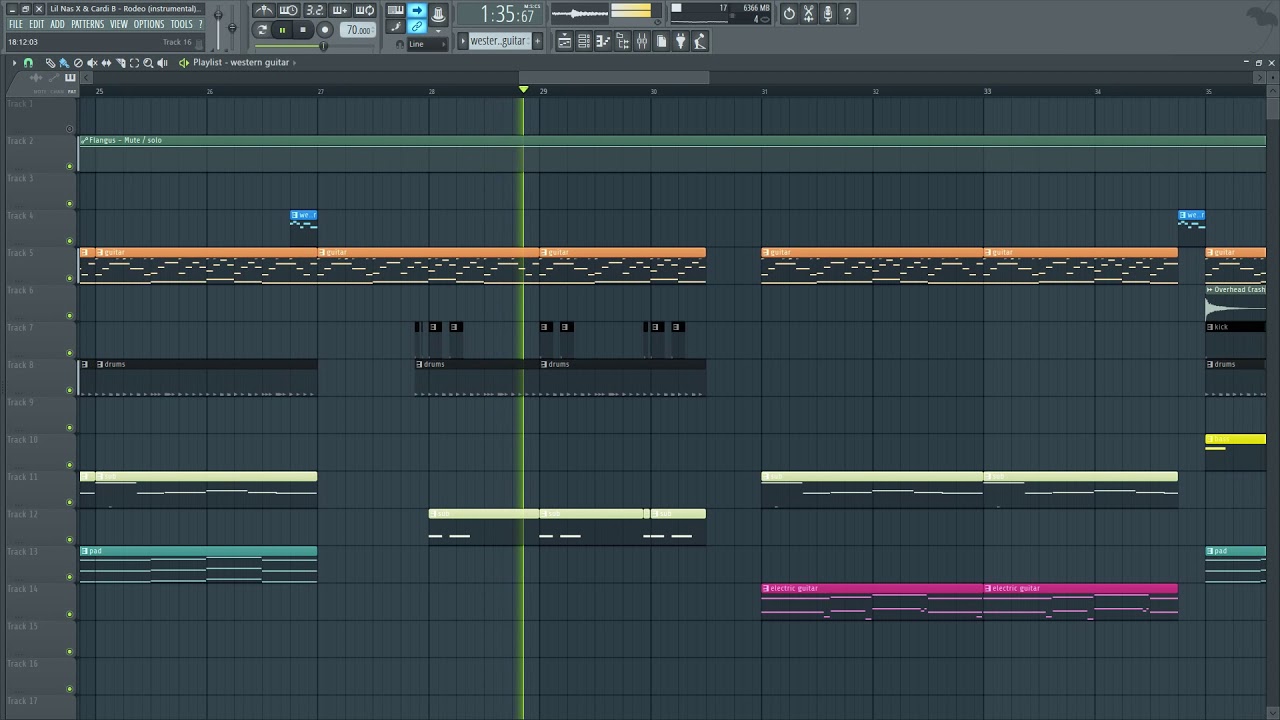Toggle the overdub blend recording icon
1280x720 pixels.
click(340, 10)
